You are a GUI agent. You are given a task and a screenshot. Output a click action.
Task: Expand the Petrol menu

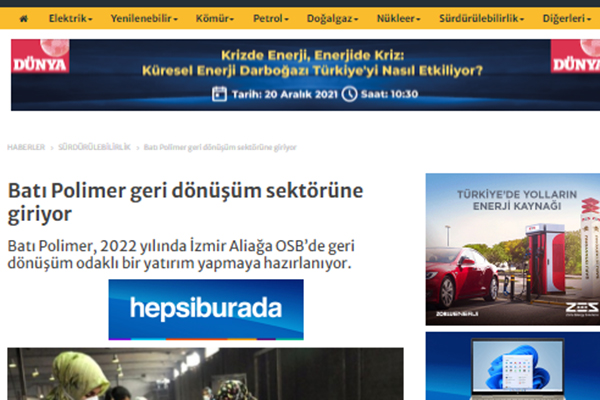(271, 18)
